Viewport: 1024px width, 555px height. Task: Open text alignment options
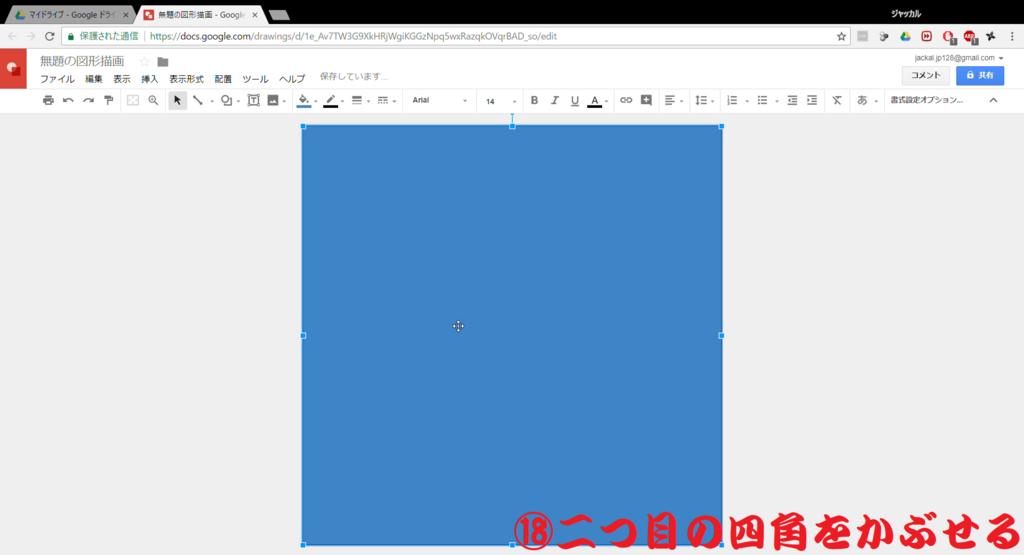click(669, 101)
